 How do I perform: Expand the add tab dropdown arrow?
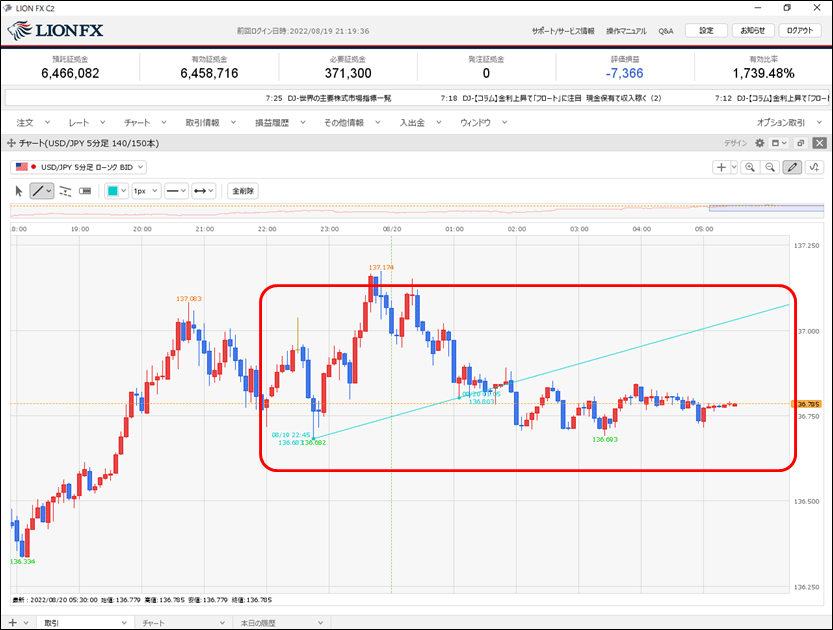point(26,623)
